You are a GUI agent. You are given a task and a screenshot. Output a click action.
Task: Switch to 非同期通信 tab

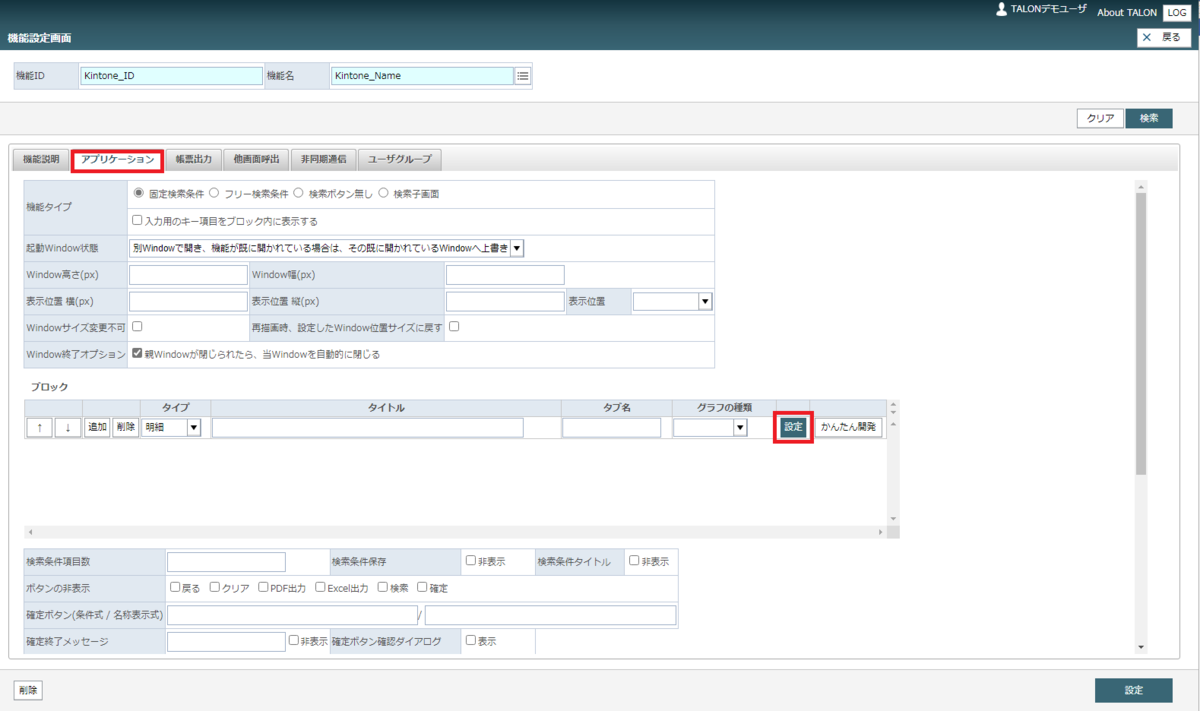(x=323, y=159)
